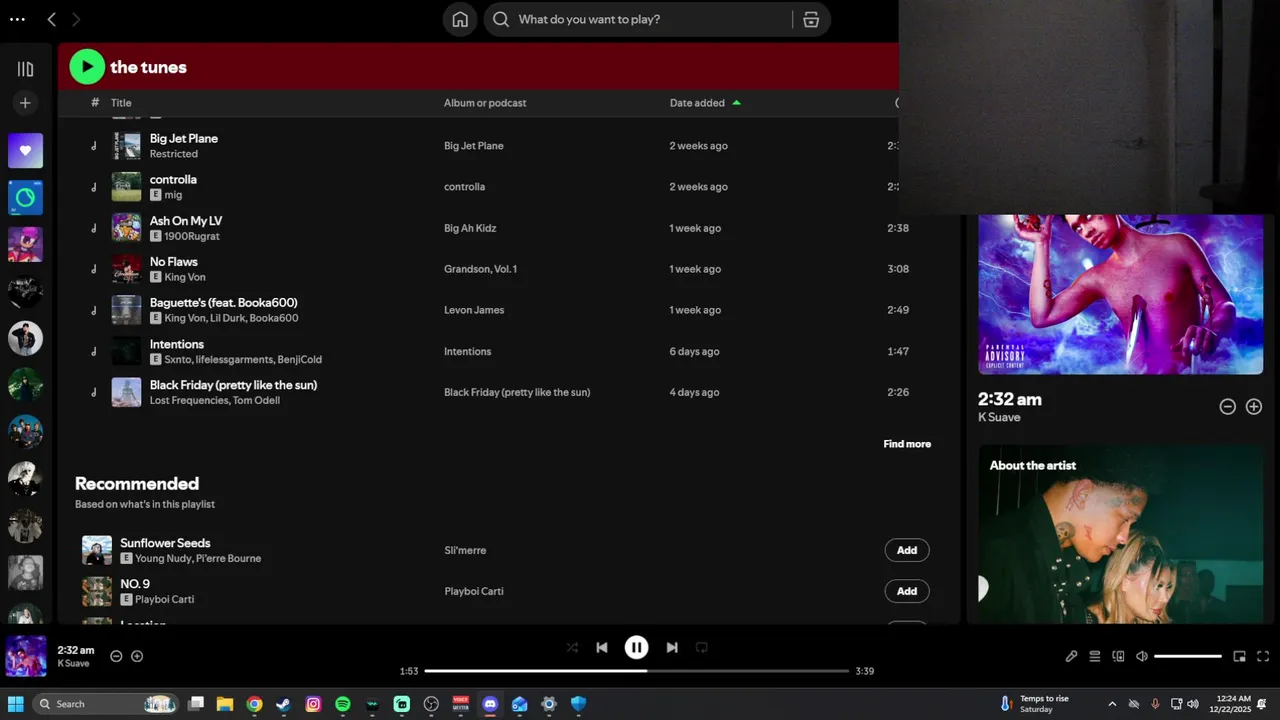
Task: Open song controlla title
Action: pyautogui.click(x=173, y=179)
